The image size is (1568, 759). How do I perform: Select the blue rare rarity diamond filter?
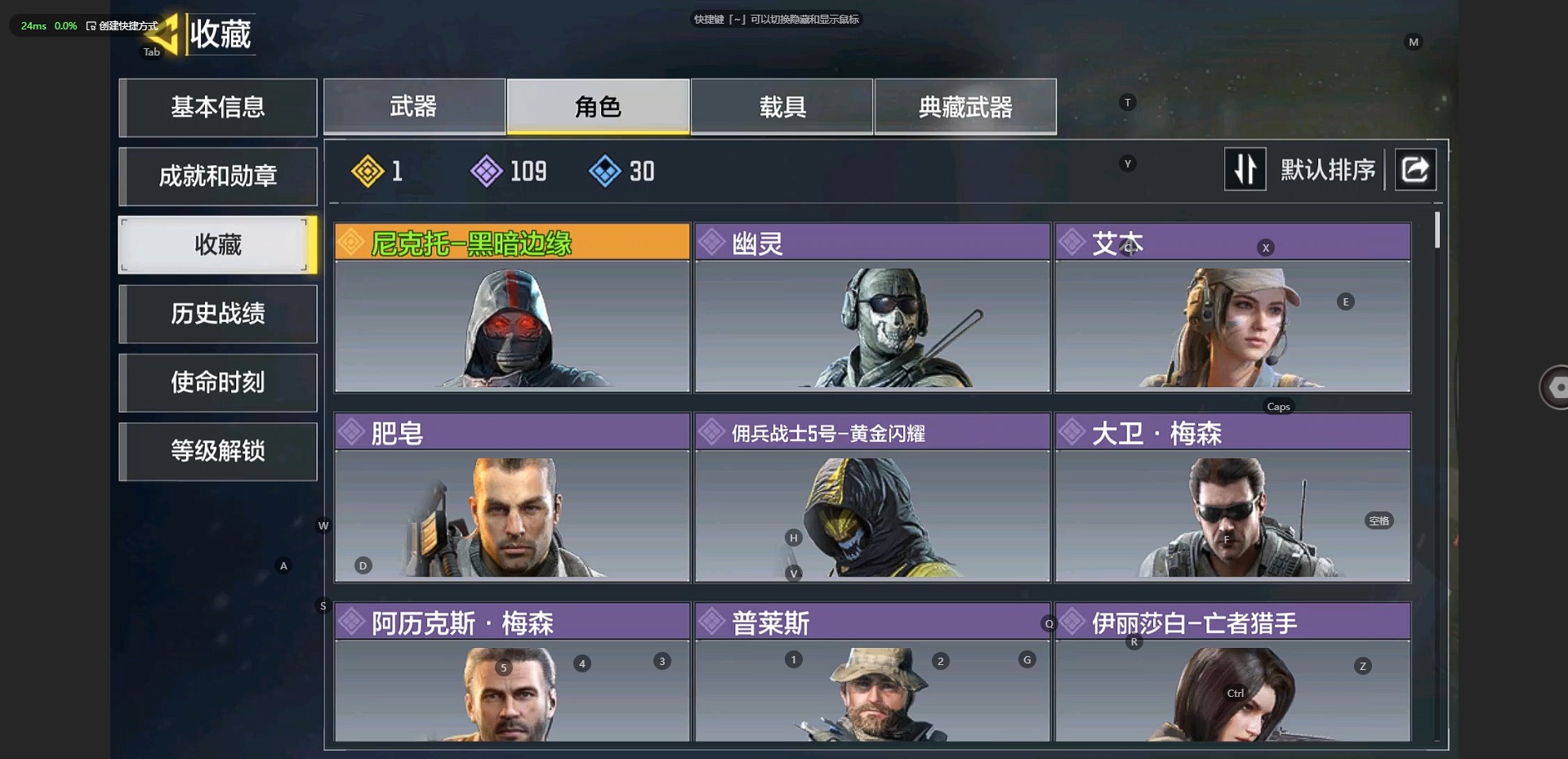(605, 172)
